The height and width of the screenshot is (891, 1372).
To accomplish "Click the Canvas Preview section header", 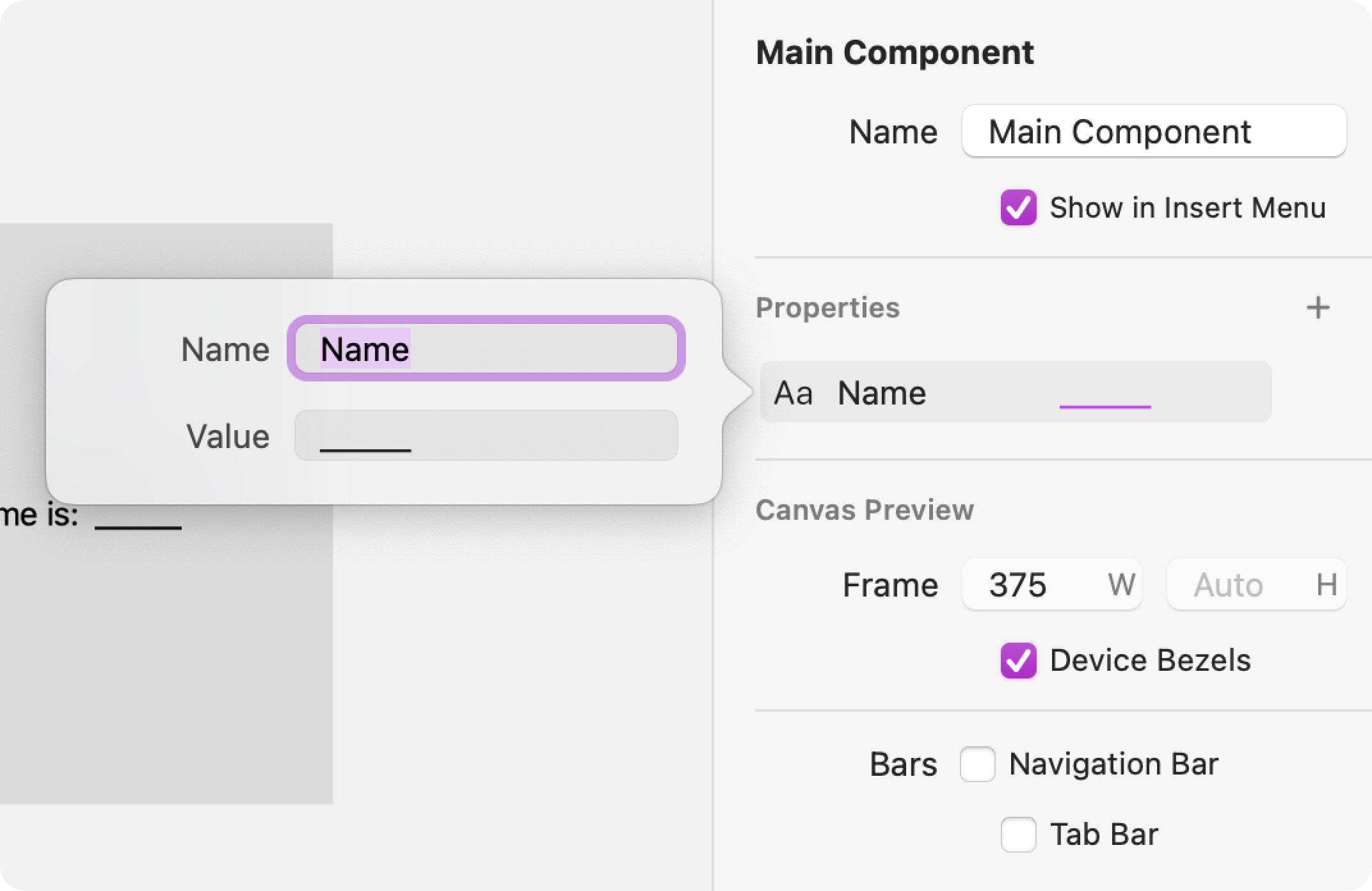I will coord(865,510).
